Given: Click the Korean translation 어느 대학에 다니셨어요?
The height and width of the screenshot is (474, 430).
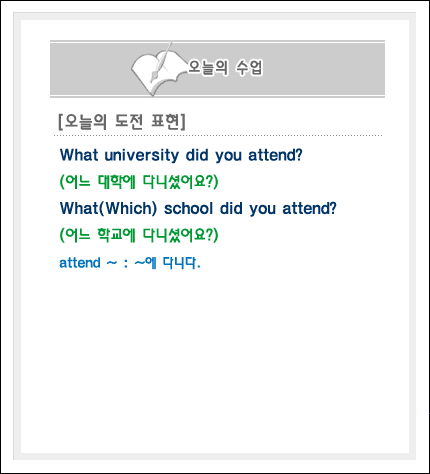Looking at the screenshot, I should tap(139, 182).
